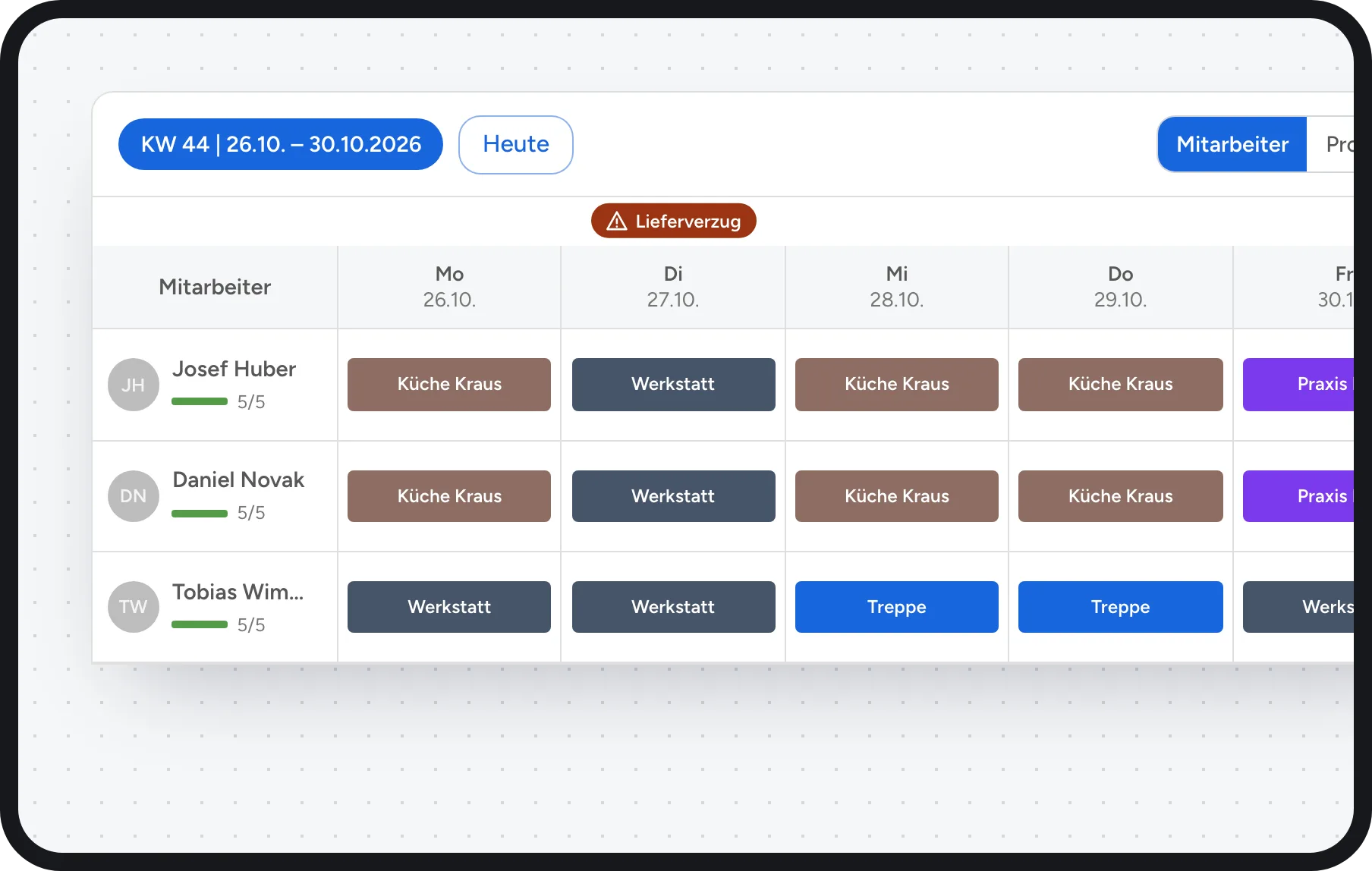Click the Heute button

(516, 144)
